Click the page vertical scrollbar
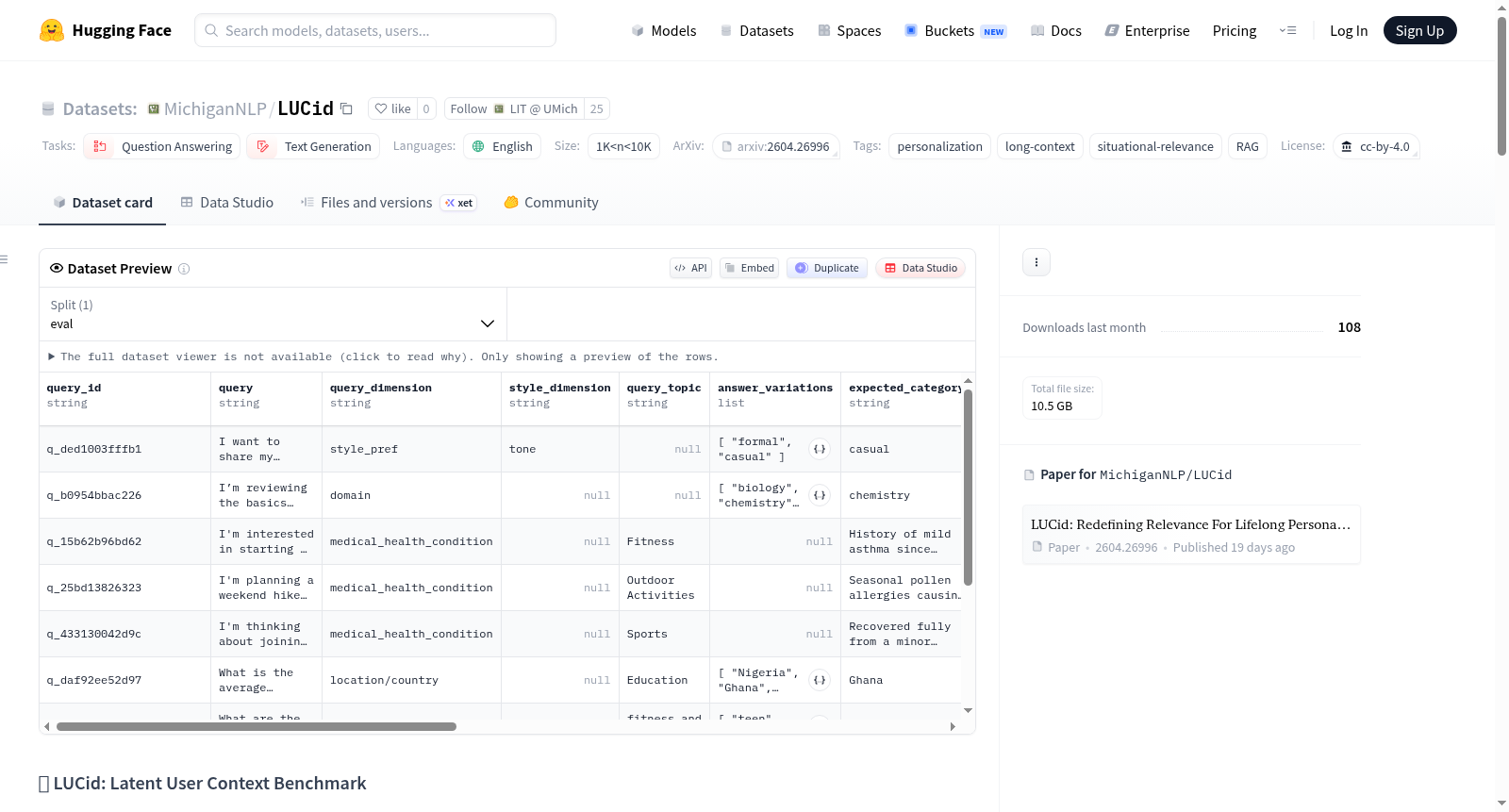This screenshot has width=1509, height=812. click(1501, 85)
